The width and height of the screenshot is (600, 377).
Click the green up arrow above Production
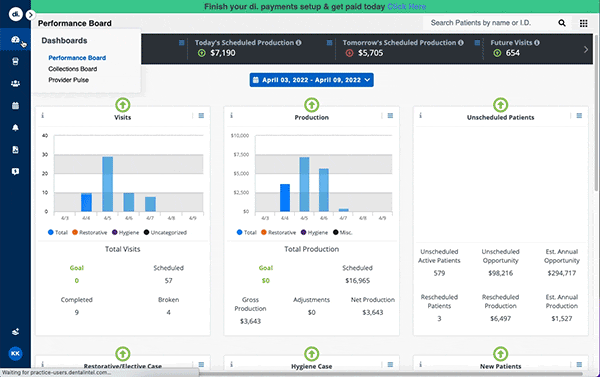[311, 104]
